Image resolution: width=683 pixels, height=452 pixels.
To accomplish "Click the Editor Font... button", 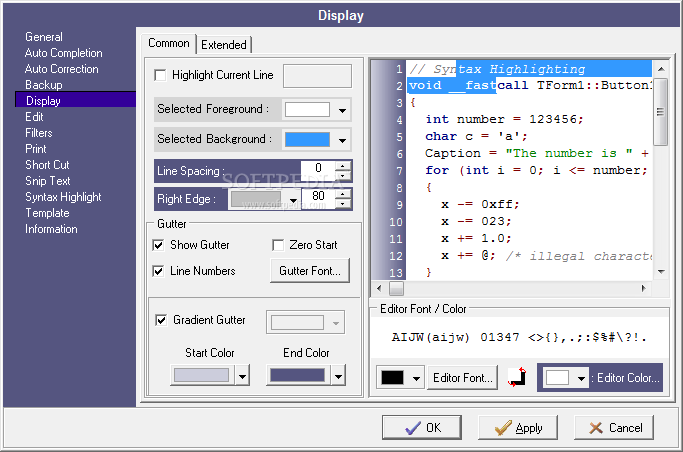I will [x=463, y=378].
